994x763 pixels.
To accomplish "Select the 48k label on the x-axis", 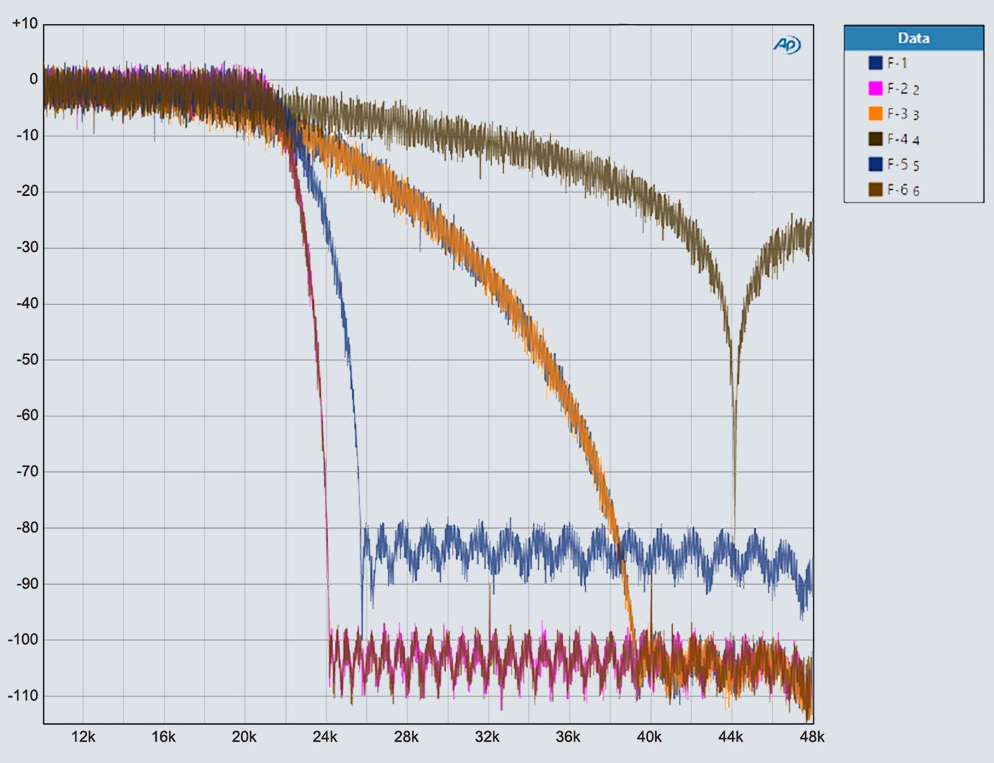I will pyautogui.click(x=812, y=738).
